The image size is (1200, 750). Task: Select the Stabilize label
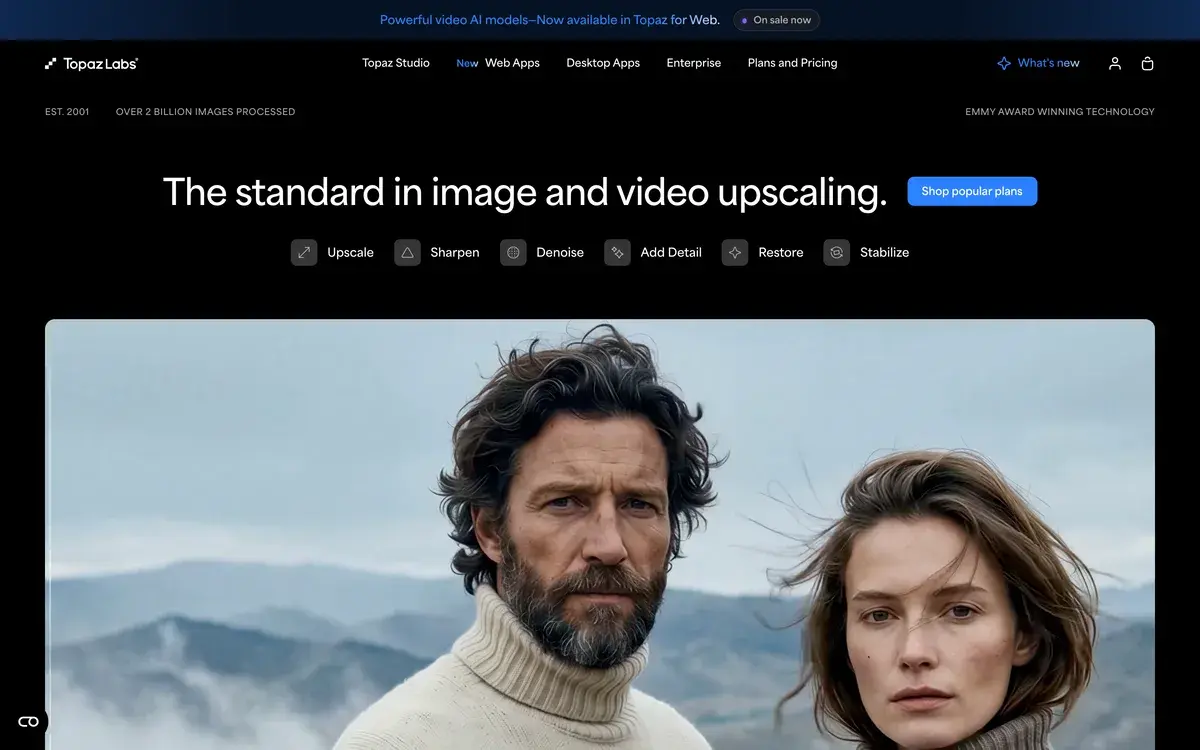point(885,253)
